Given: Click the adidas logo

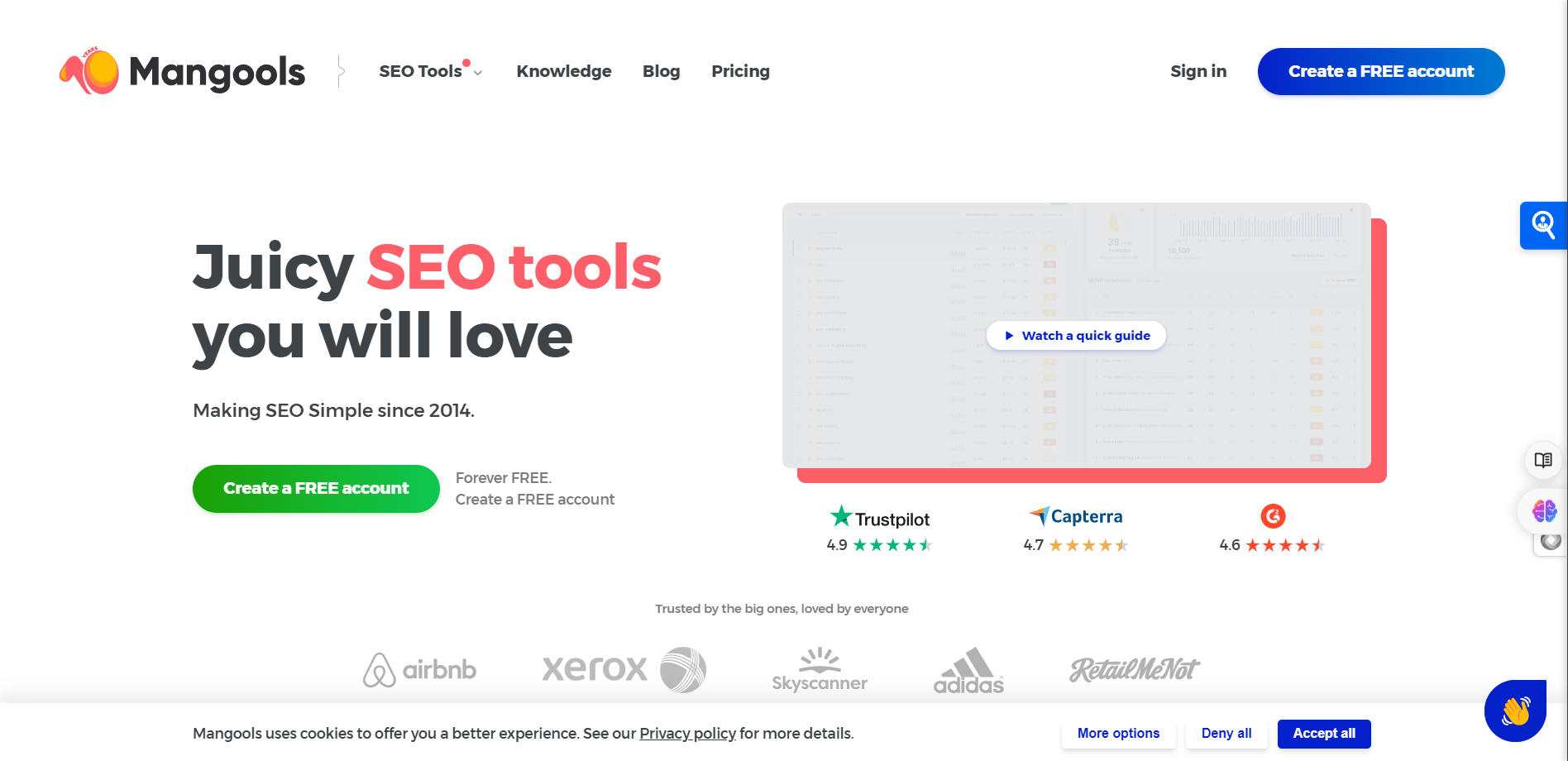Looking at the screenshot, I should (968, 670).
